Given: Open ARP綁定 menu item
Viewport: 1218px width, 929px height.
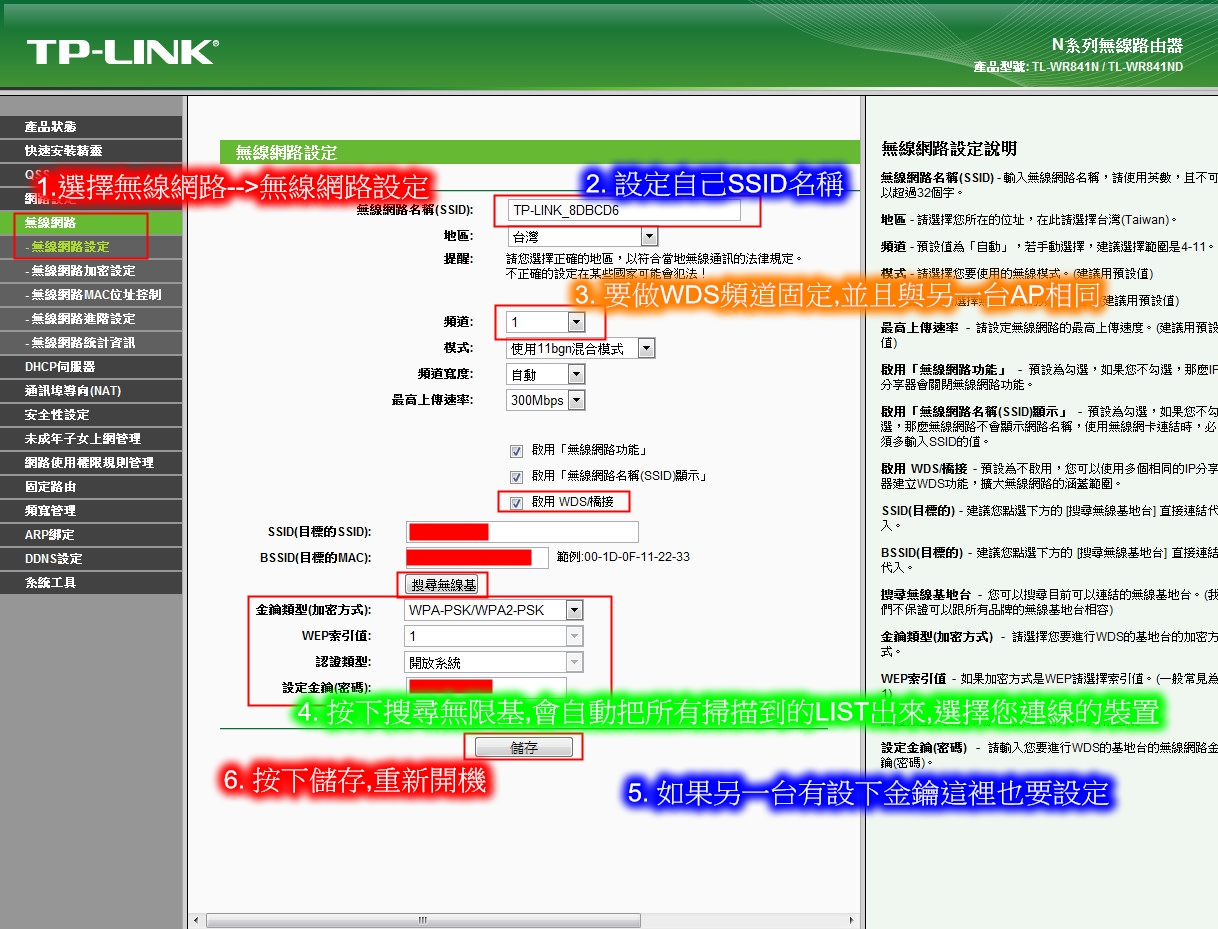Looking at the screenshot, I should (x=91, y=535).
